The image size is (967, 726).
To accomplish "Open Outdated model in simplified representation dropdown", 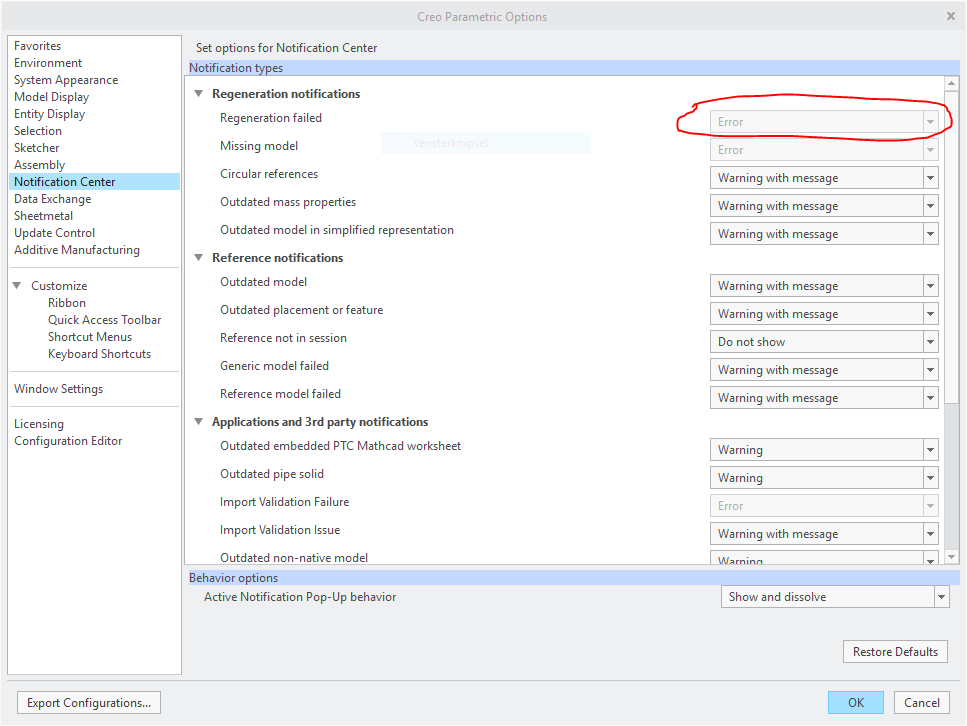I will [824, 234].
